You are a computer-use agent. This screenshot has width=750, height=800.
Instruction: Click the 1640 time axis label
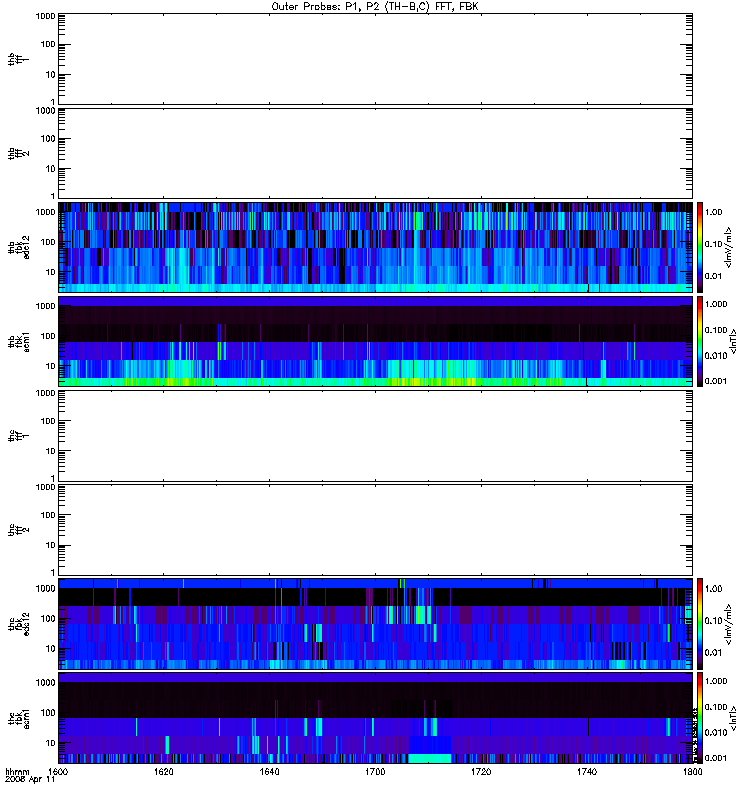269,771
